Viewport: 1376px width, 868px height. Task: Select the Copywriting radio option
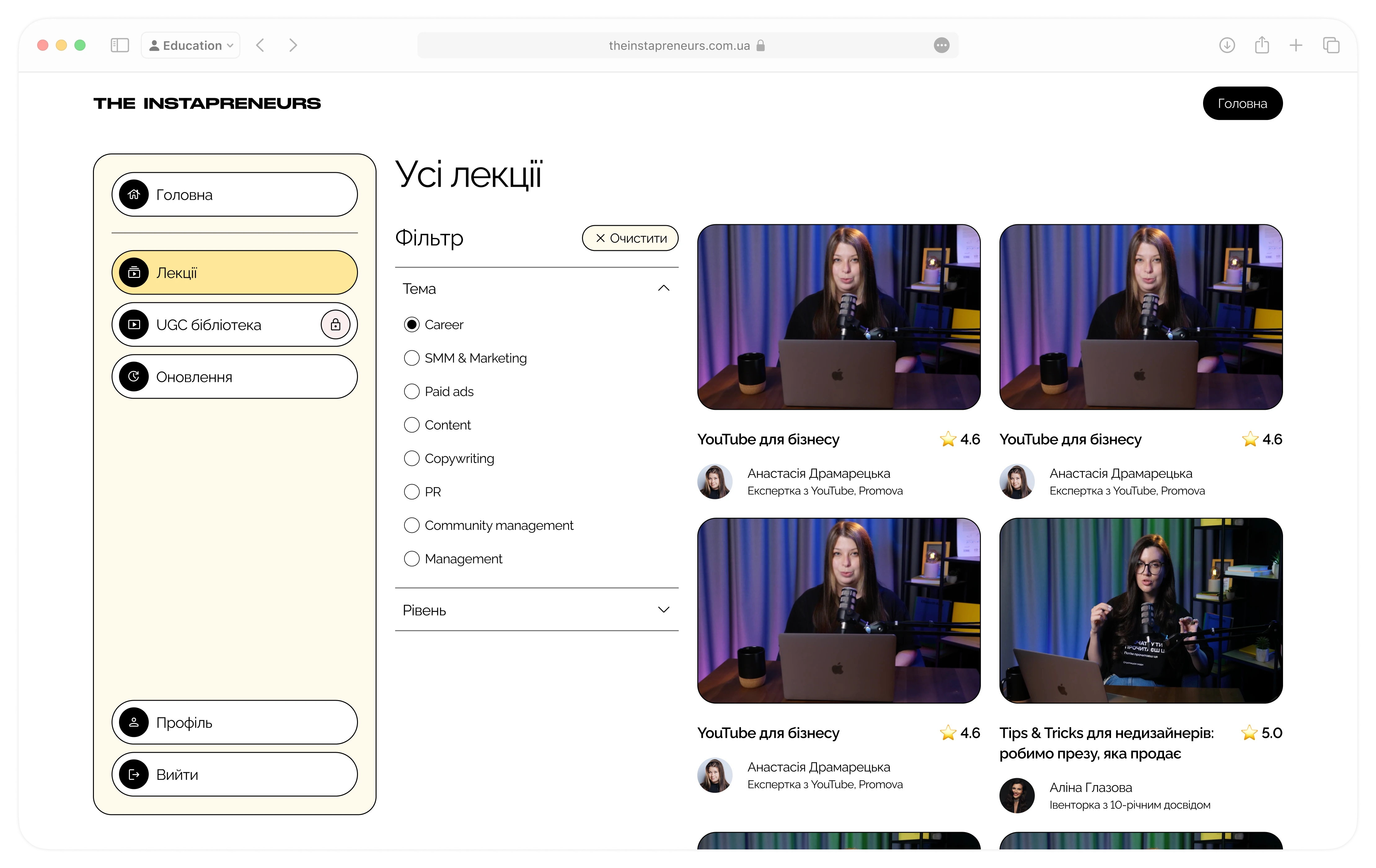tap(412, 458)
